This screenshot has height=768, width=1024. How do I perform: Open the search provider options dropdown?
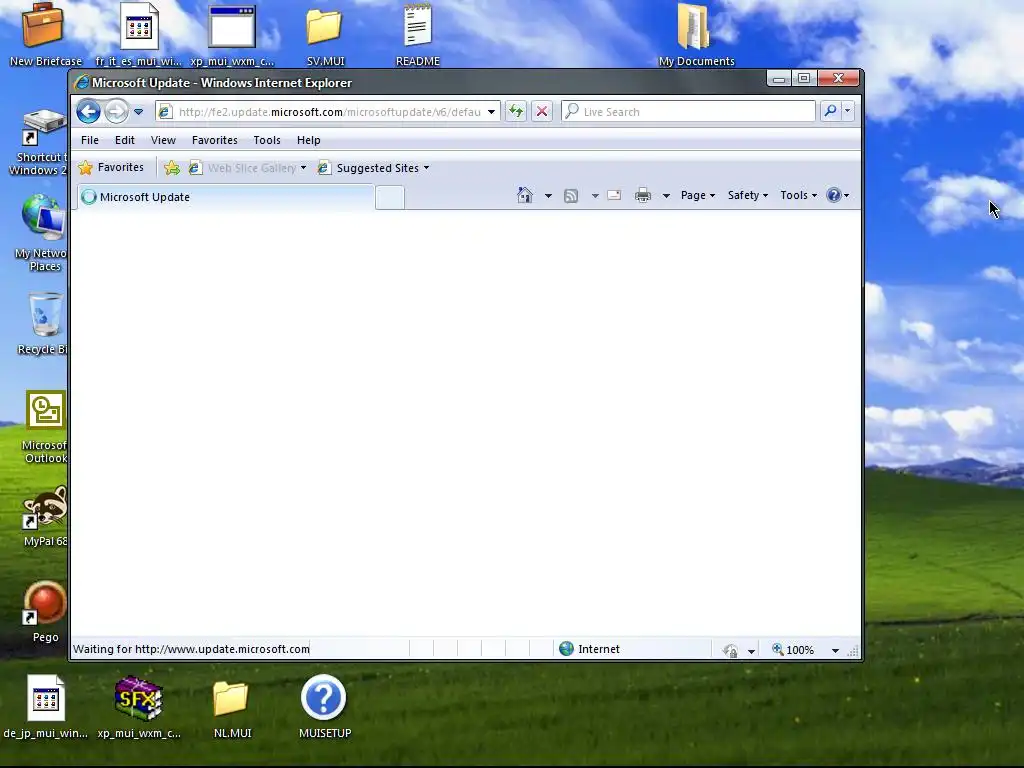(848, 111)
